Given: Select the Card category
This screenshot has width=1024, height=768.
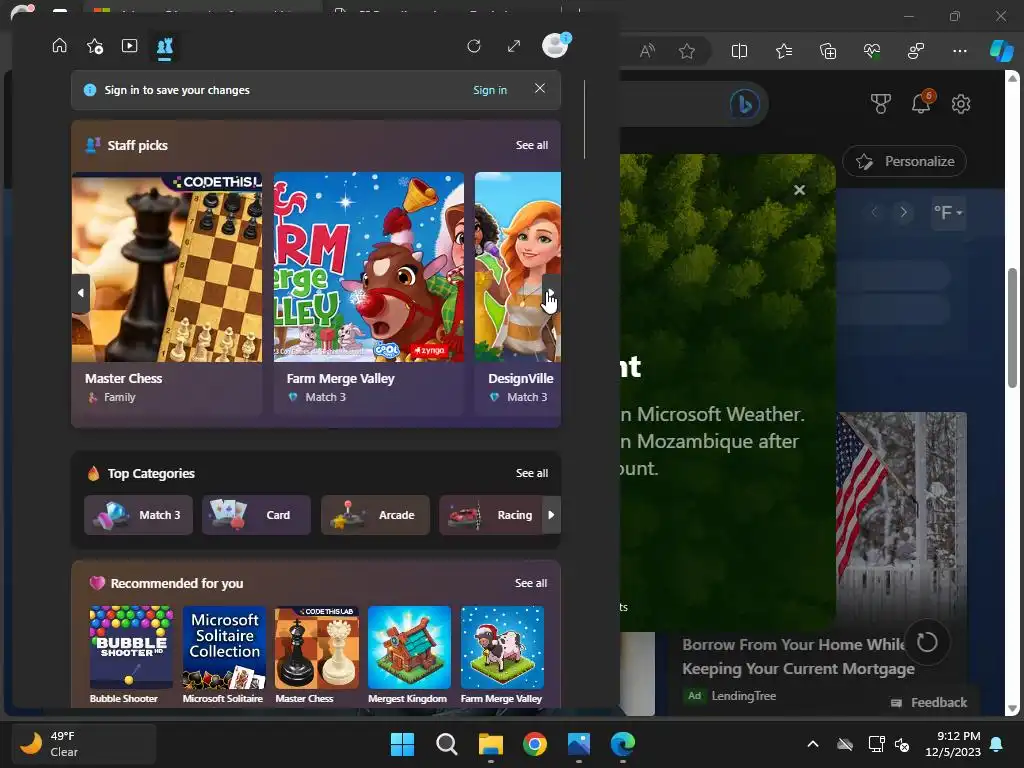Looking at the screenshot, I should pos(257,515).
